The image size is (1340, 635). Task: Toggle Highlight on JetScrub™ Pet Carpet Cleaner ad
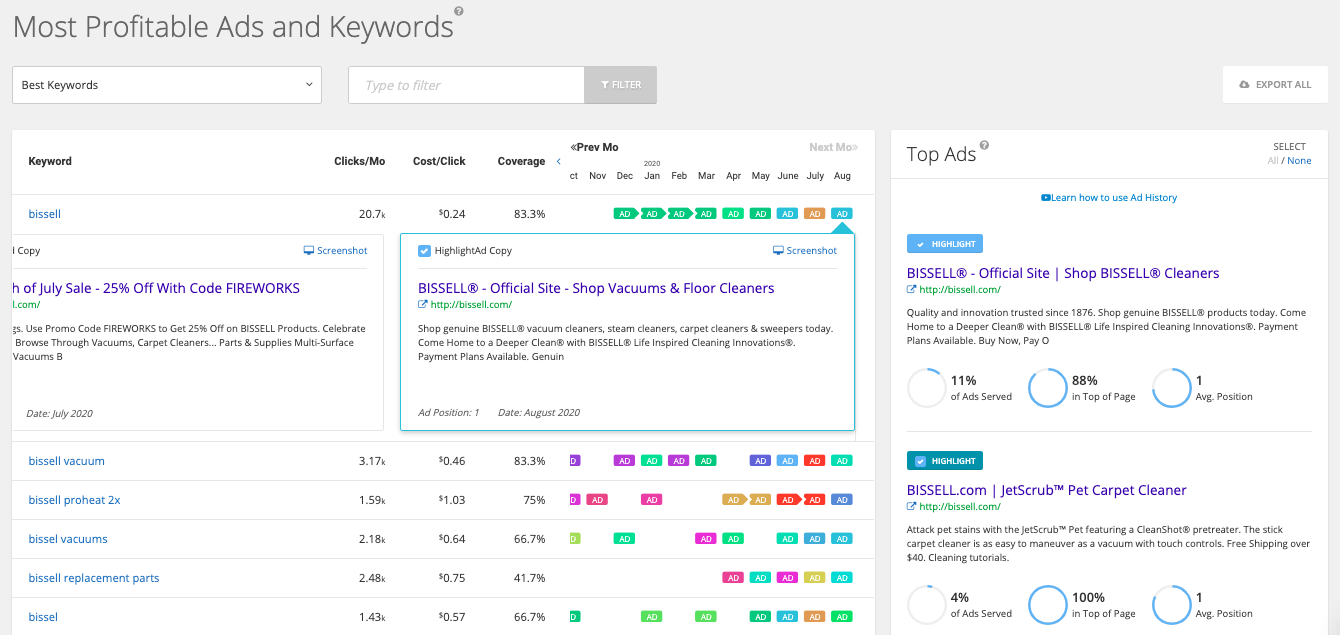click(x=945, y=460)
